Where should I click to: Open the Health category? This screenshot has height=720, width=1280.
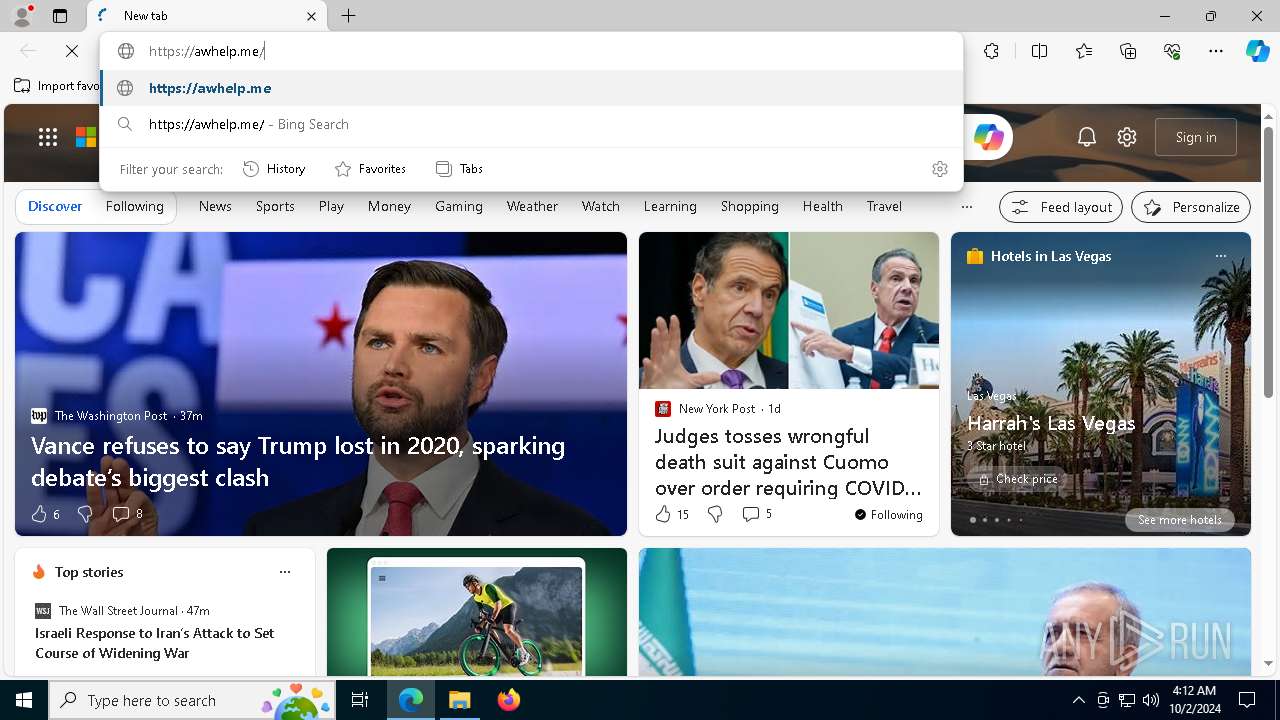pos(823,206)
